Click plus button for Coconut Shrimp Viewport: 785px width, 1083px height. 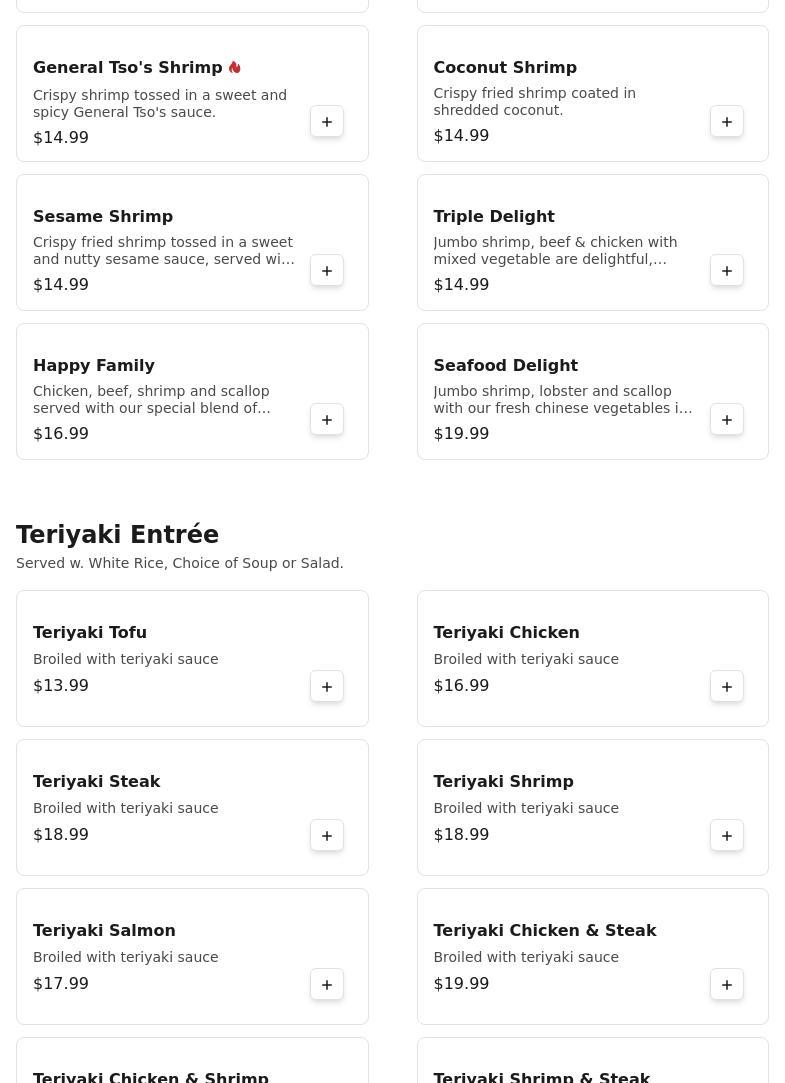(727, 122)
